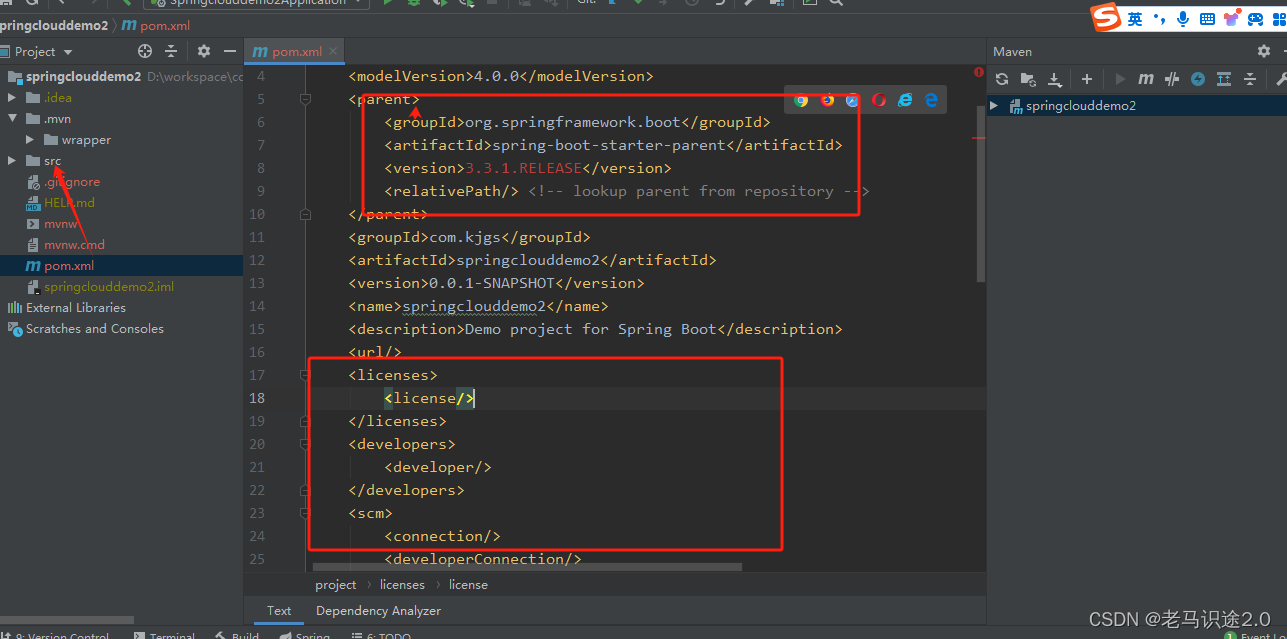Toggle Skip Tests mode in Maven
1287x639 pixels.
point(1197,79)
